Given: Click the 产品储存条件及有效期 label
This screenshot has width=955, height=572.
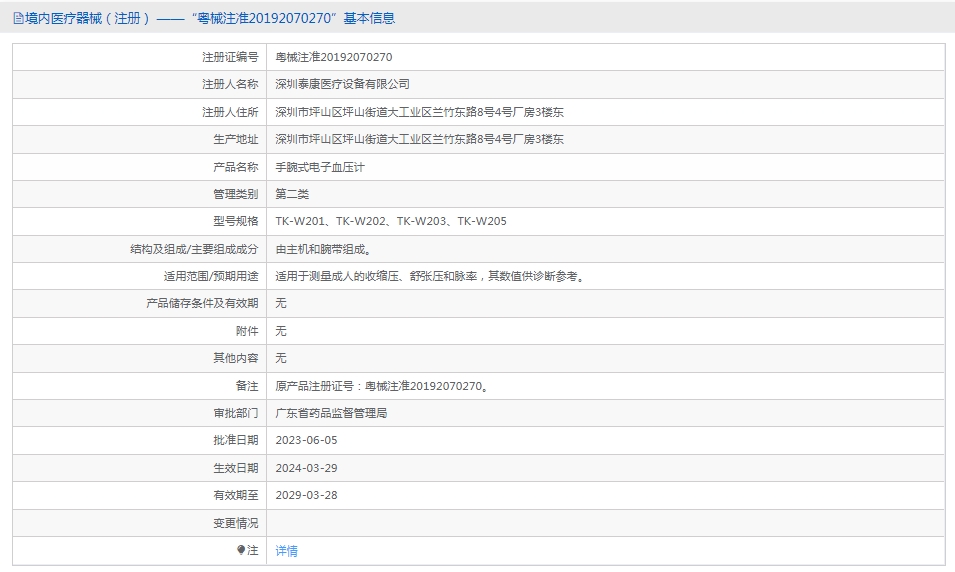Looking at the screenshot, I should [x=202, y=303].
